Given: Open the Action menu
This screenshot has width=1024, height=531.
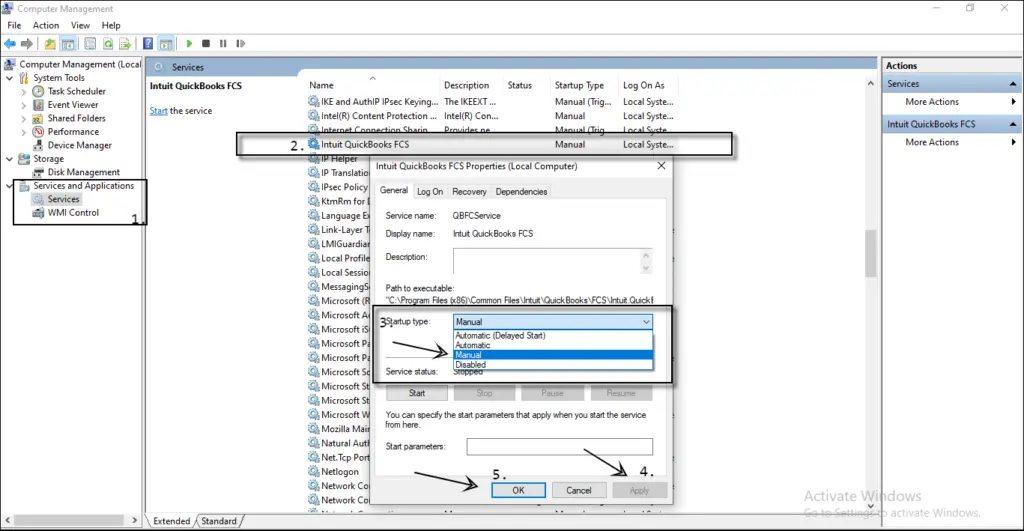Looking at the screenshot, I should pyautogui.click(x=46, y=25).
